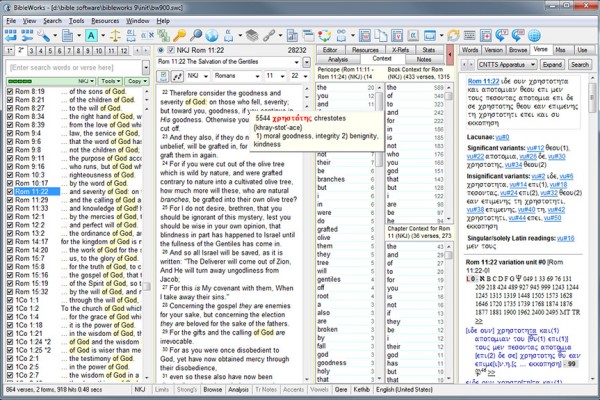Expand the Tools dropdown in search panel
Viewport: 600px width, 400px height.
click(x=109, y=80)
